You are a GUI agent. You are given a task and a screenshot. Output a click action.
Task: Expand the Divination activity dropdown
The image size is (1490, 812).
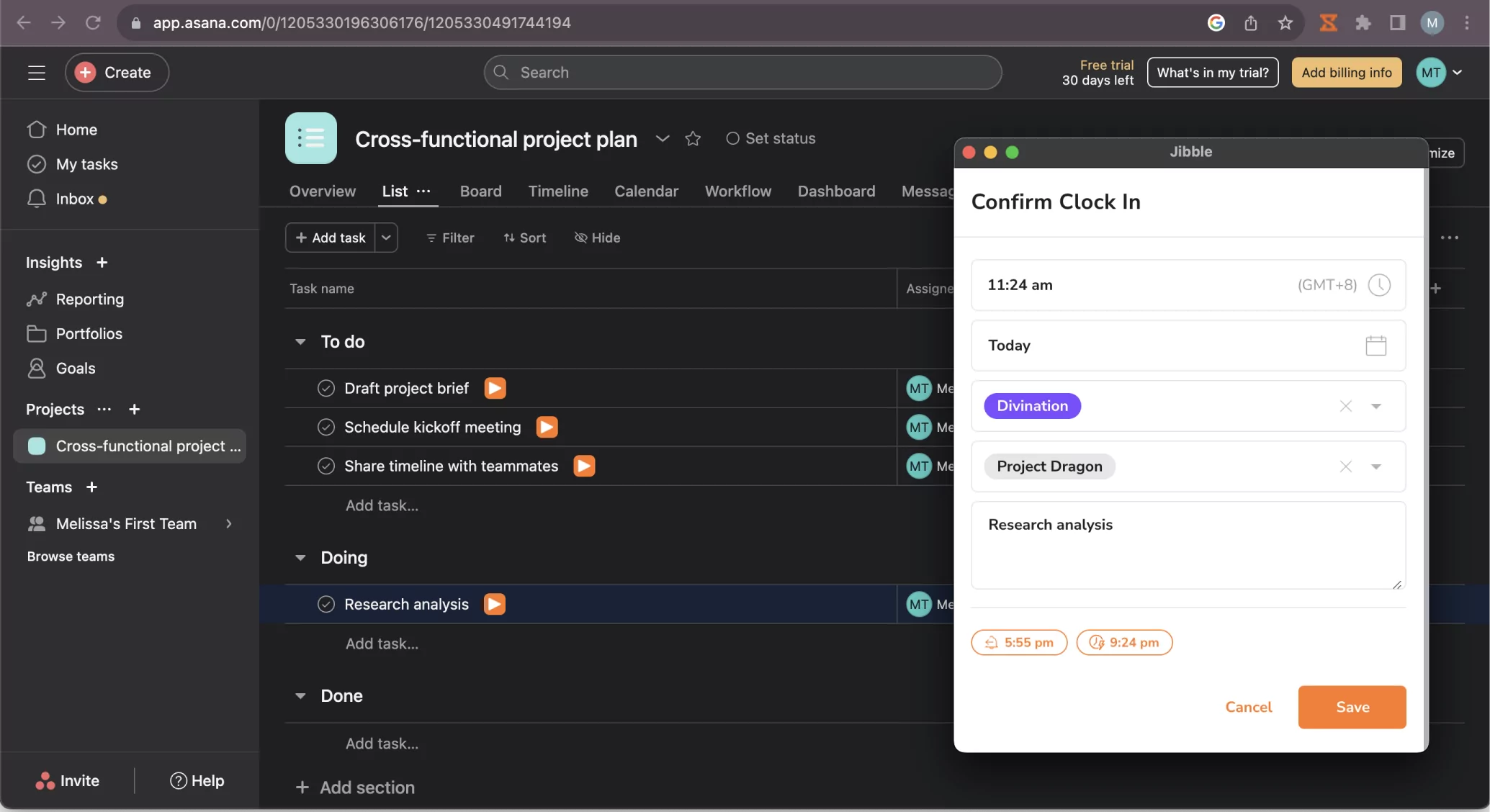(1376, 406)
